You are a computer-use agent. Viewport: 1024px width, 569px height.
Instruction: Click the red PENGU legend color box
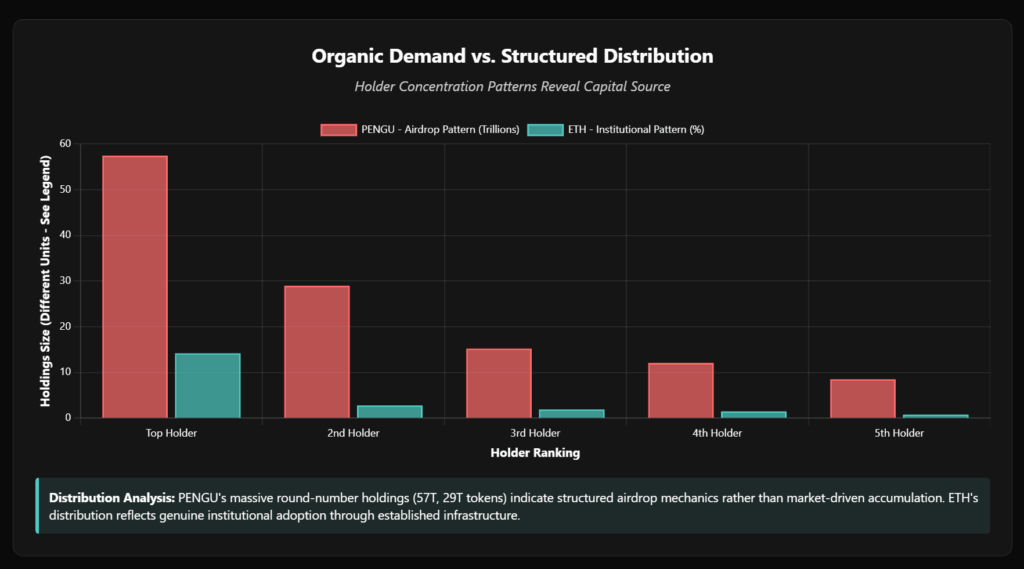[x=337, y=129]
